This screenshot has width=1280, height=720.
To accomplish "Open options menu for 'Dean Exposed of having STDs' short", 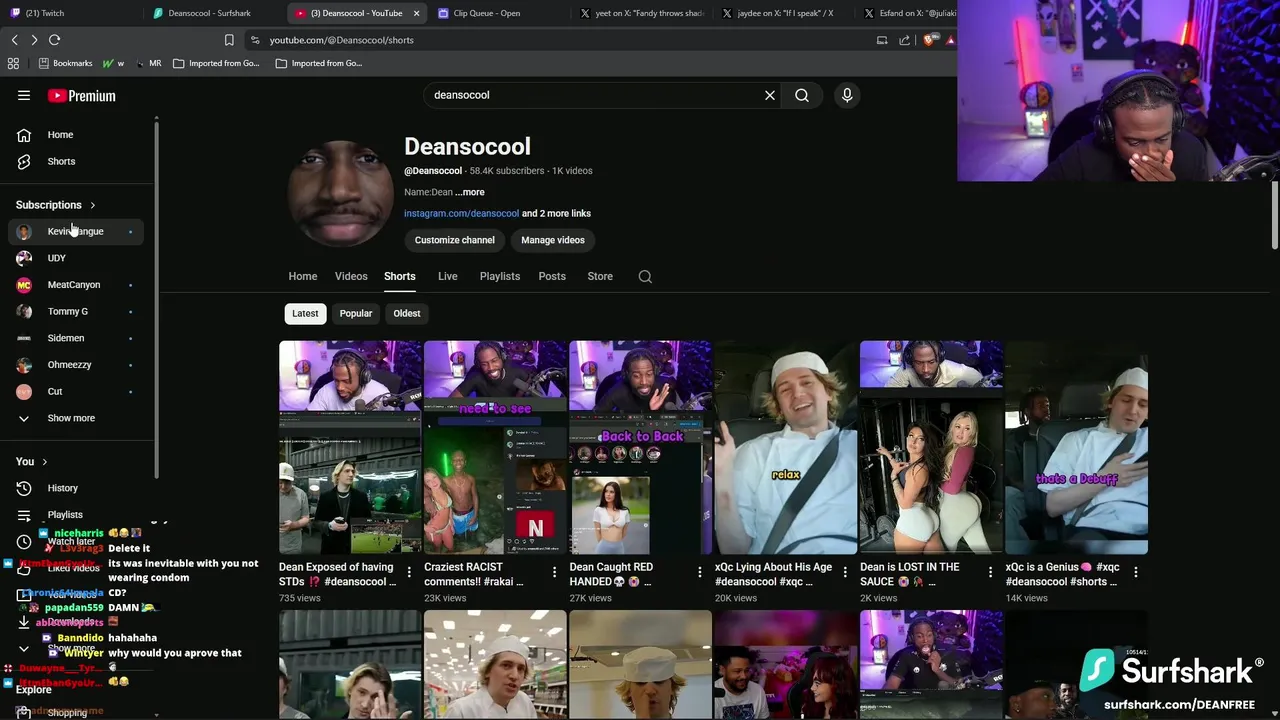I will click(x=409, y=572).
